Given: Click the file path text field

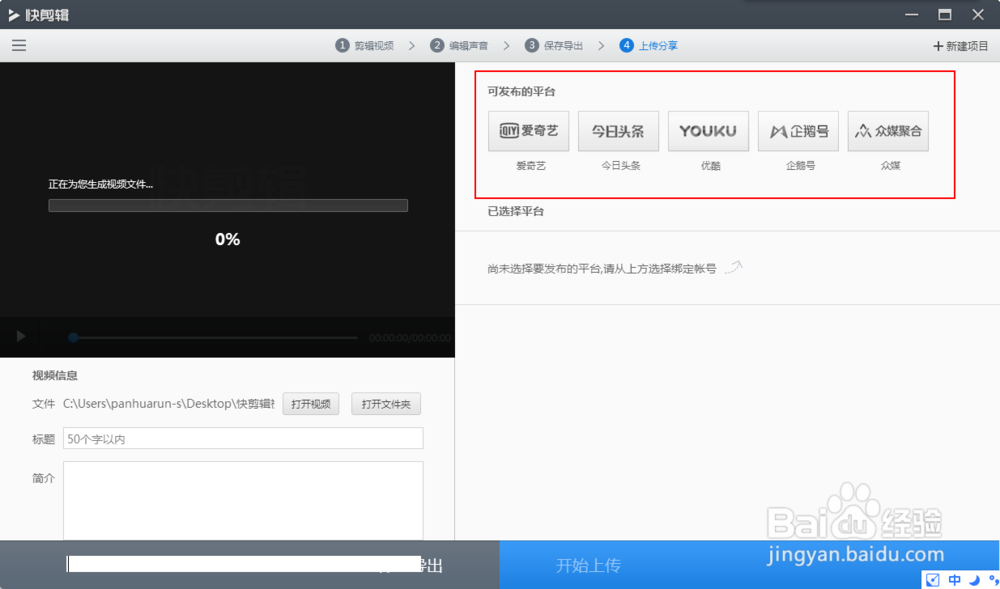Looking at the screenshot, I should tap(169, 404).
